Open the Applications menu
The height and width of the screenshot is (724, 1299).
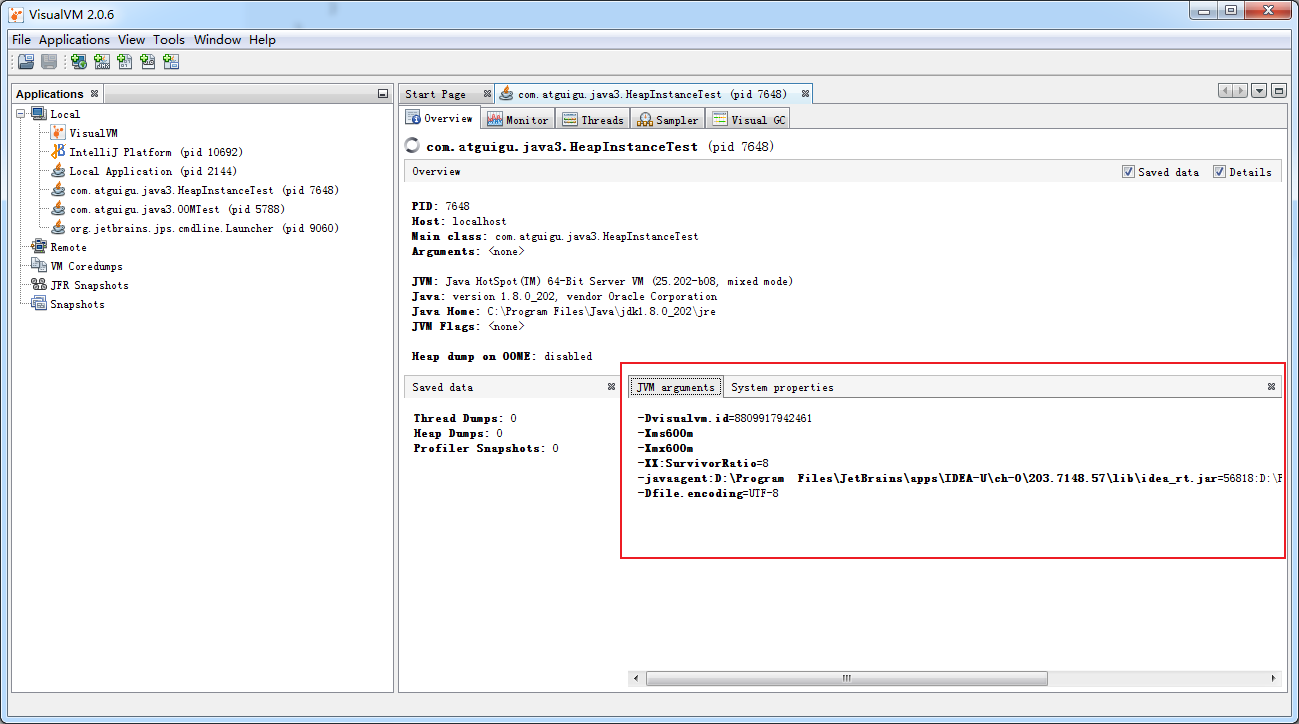74,40
